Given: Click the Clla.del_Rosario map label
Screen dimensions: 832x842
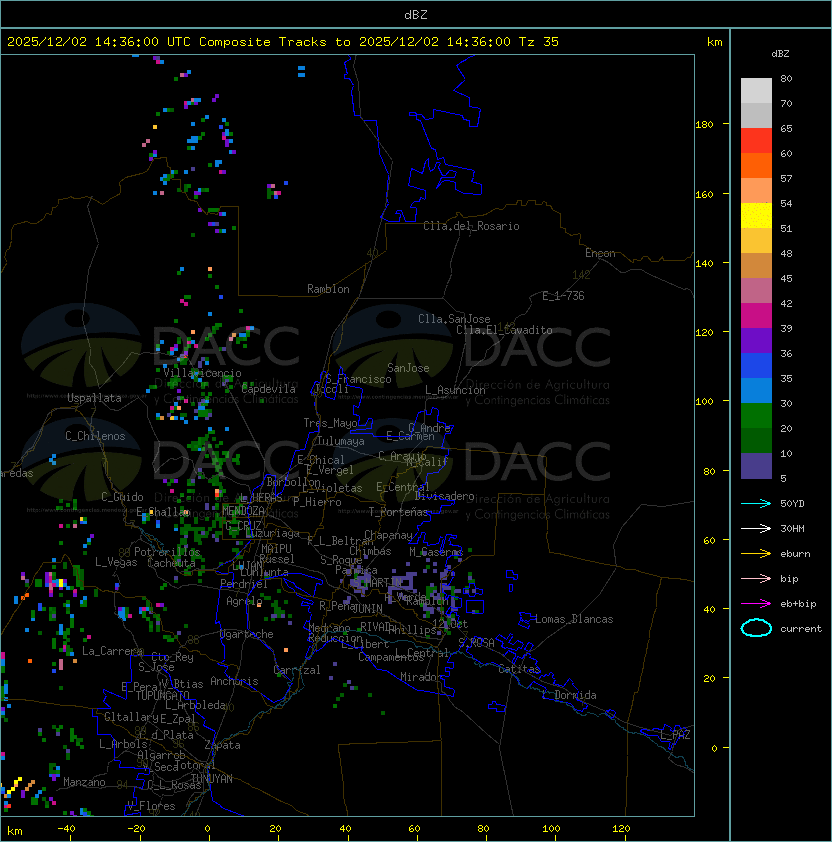Looking at the screenshot, I should point(471,226).
